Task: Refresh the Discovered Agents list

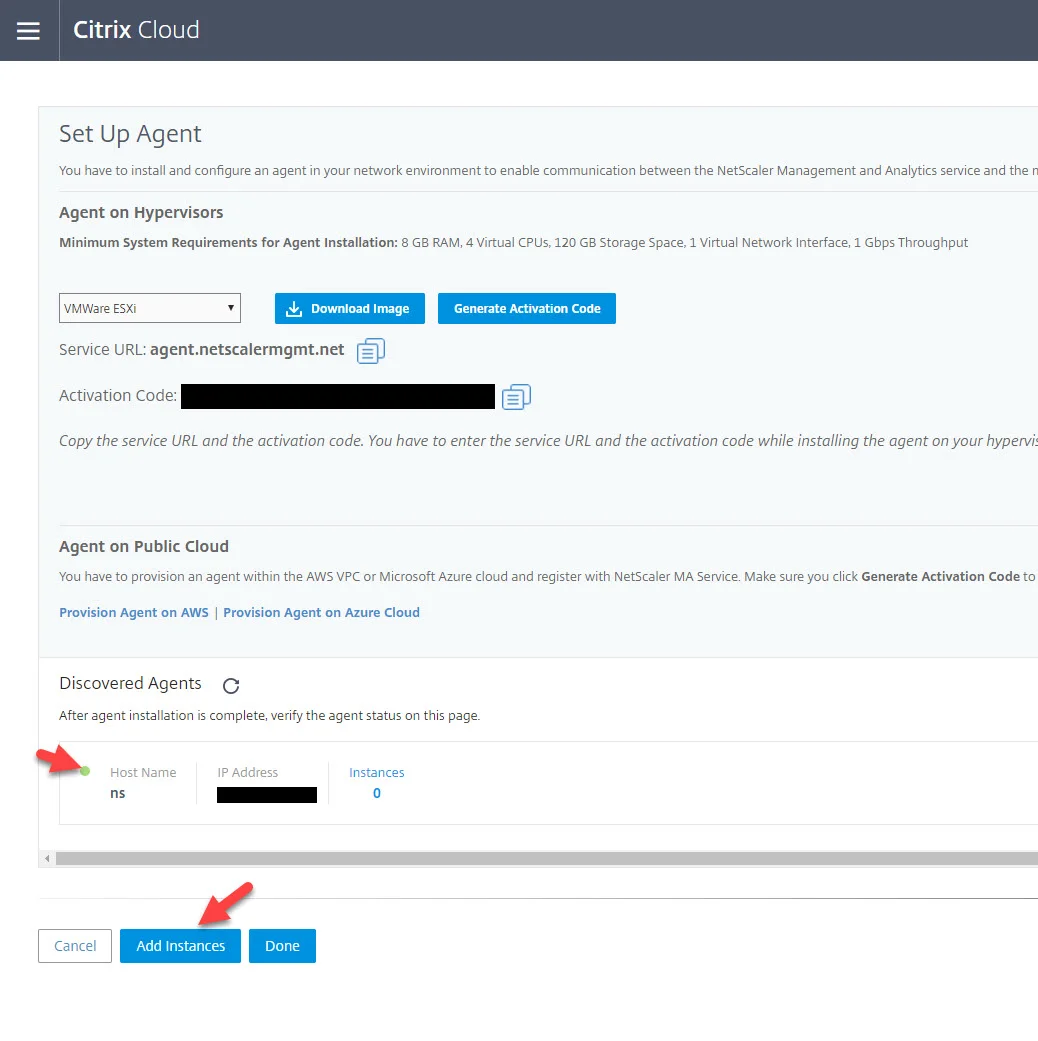Action: tap(231, 686)
